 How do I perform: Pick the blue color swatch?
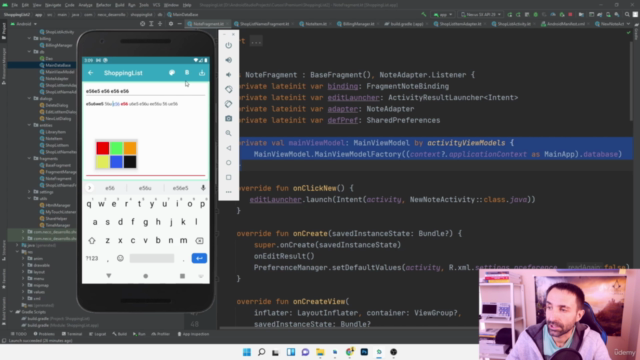116,162
